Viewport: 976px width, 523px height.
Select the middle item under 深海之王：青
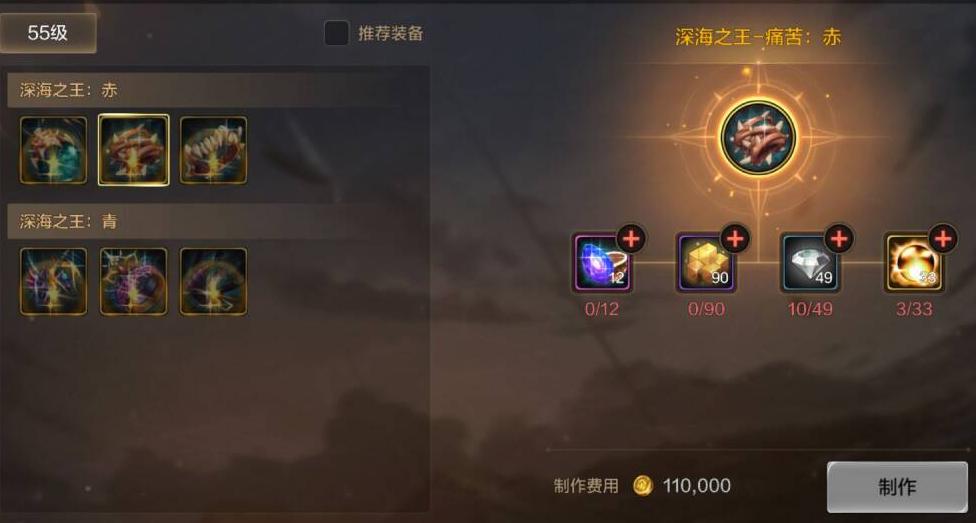(x=133, y=281)
